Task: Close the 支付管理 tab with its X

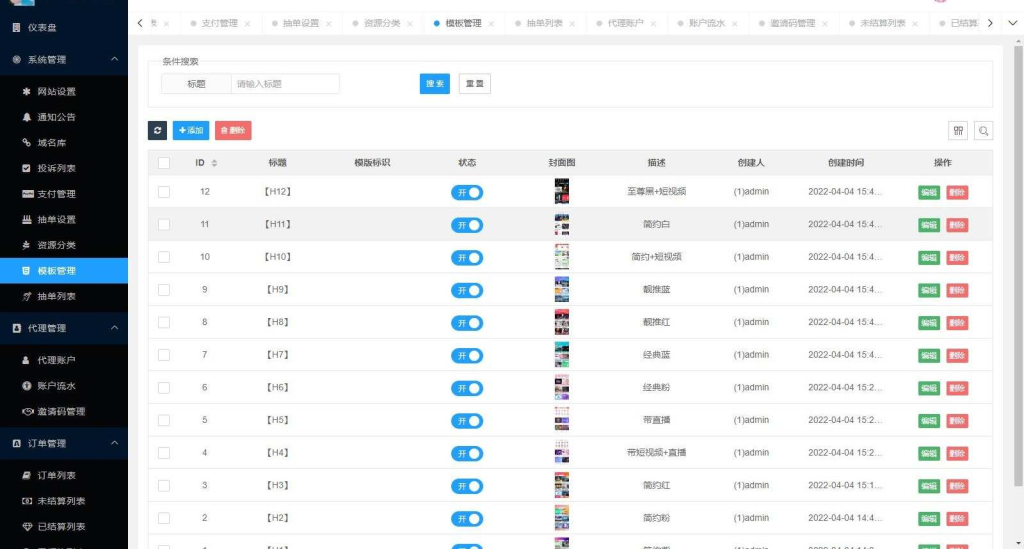Action: point(248,24)
